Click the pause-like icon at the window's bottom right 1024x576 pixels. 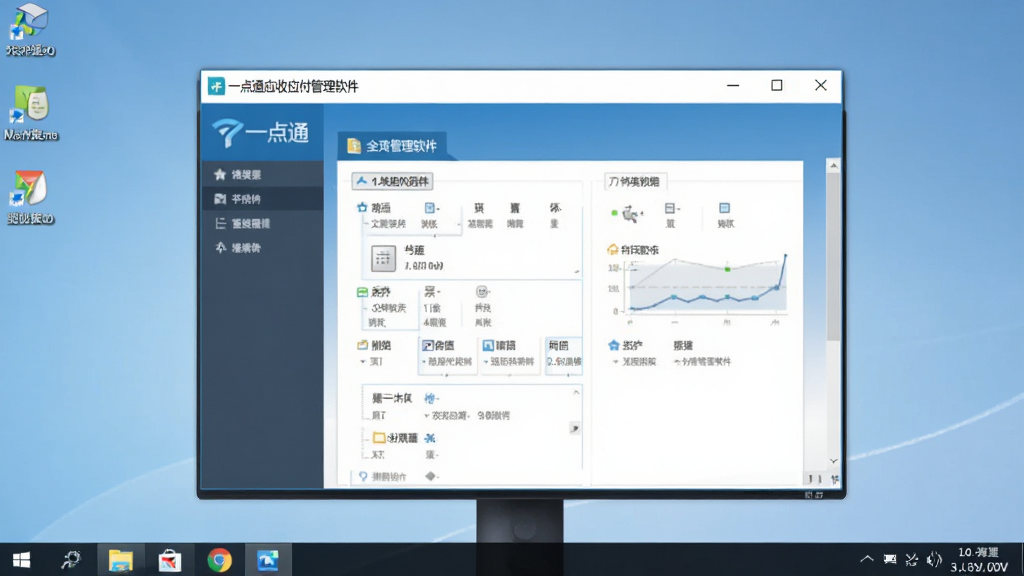coord(814,479)
